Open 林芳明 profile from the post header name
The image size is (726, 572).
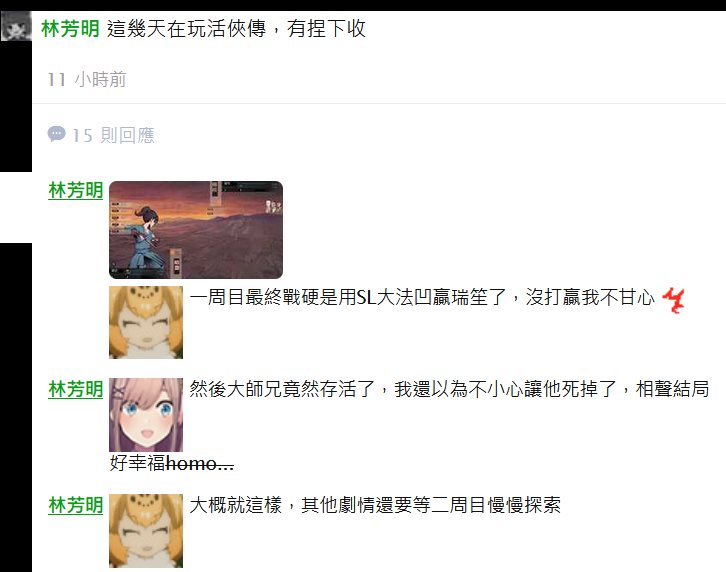click(x=70, y=29)
